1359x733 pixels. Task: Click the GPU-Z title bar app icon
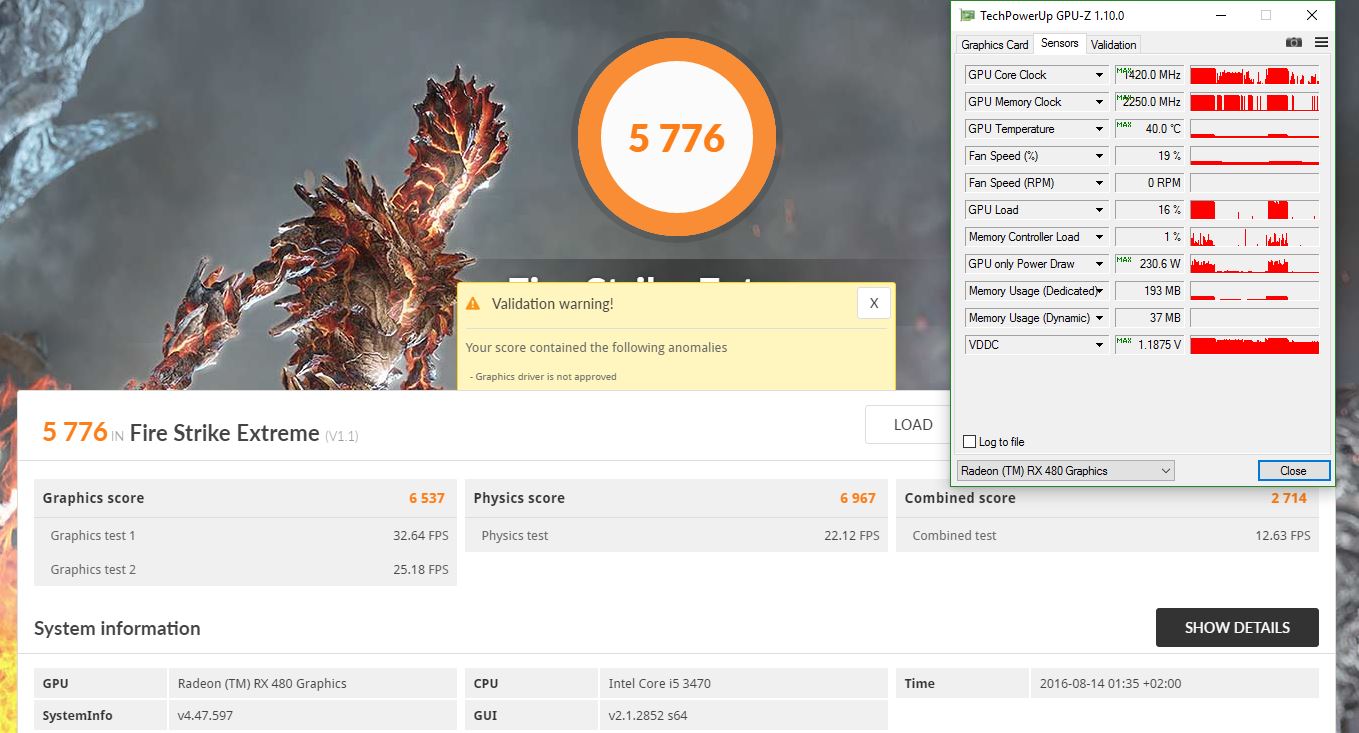[966, 15]
